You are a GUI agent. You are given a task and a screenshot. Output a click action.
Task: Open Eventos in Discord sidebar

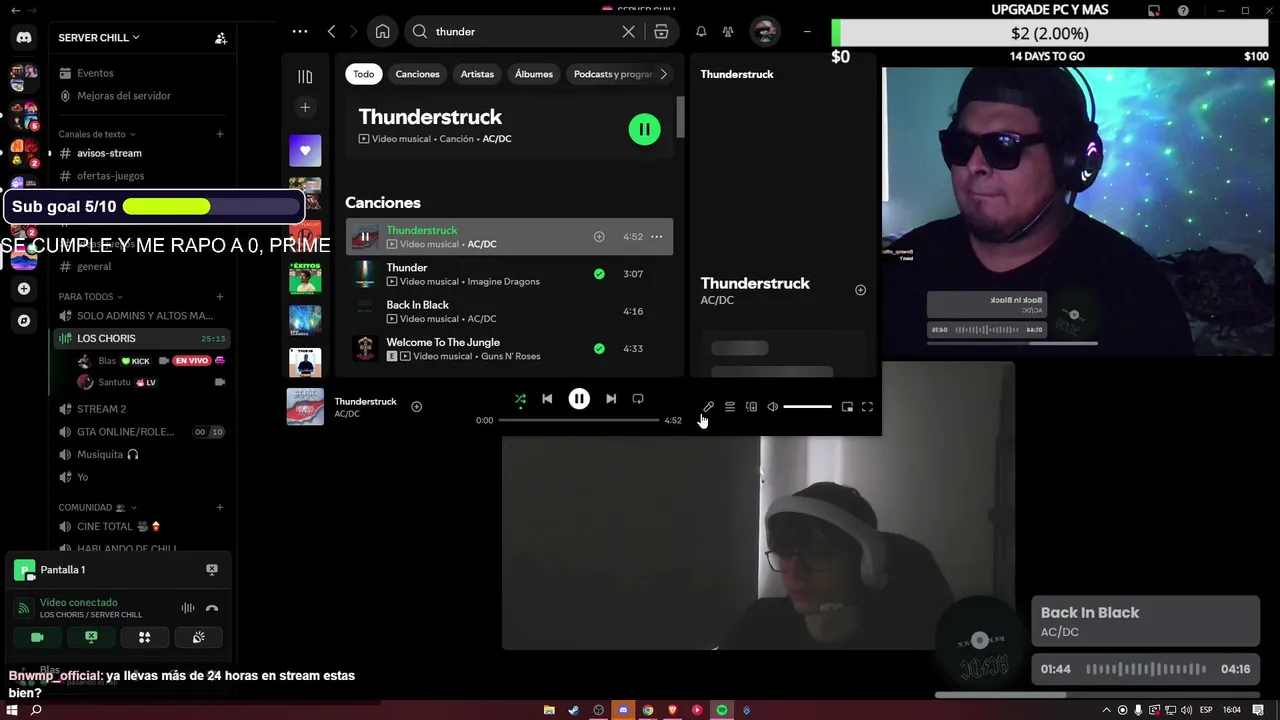(140, 73)
